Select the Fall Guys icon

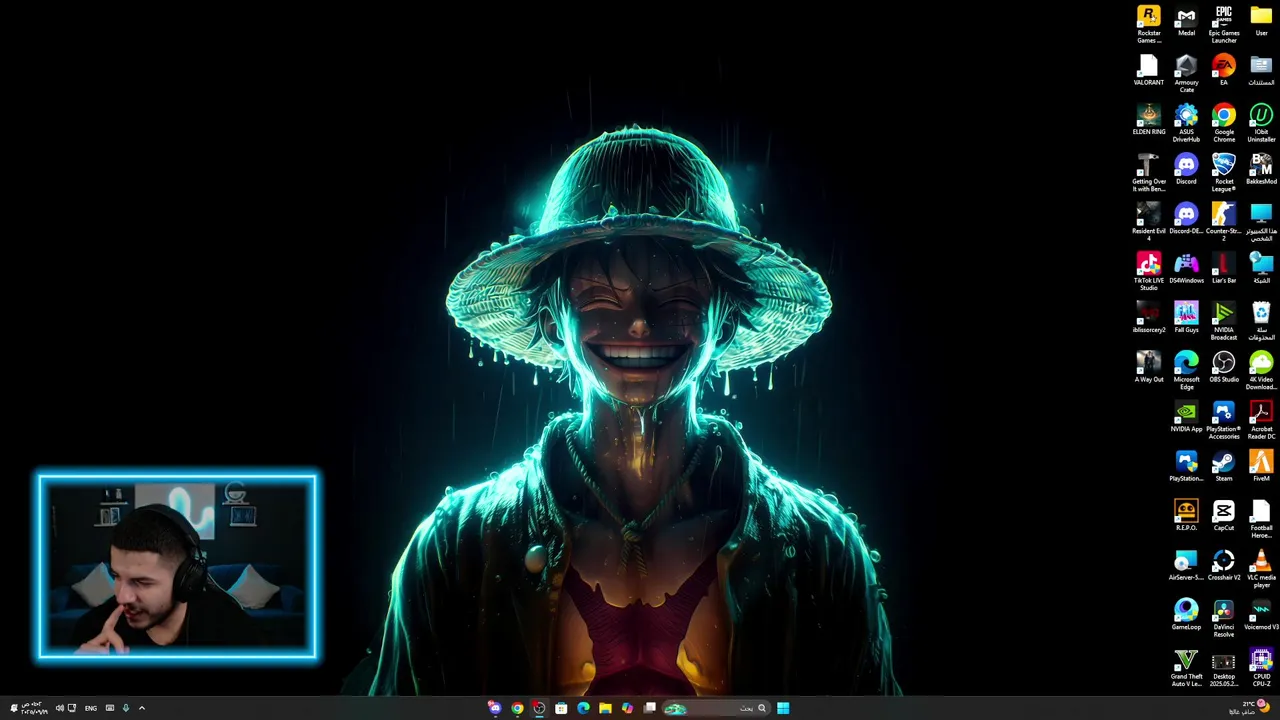point(1186,318)
